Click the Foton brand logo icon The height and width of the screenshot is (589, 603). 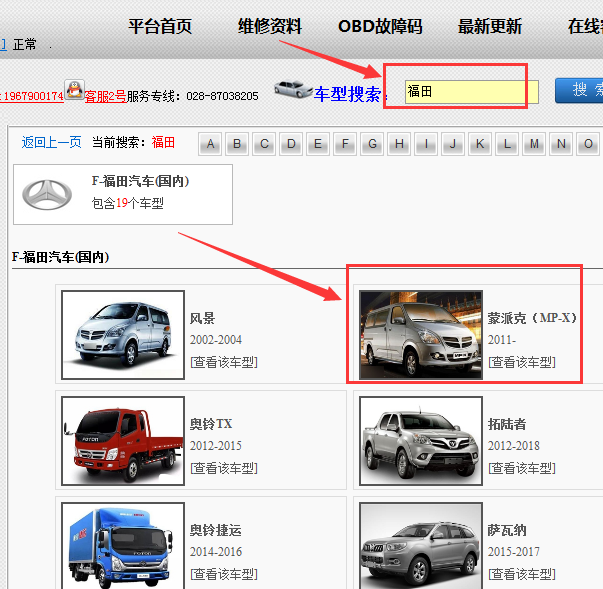point(47,195)
